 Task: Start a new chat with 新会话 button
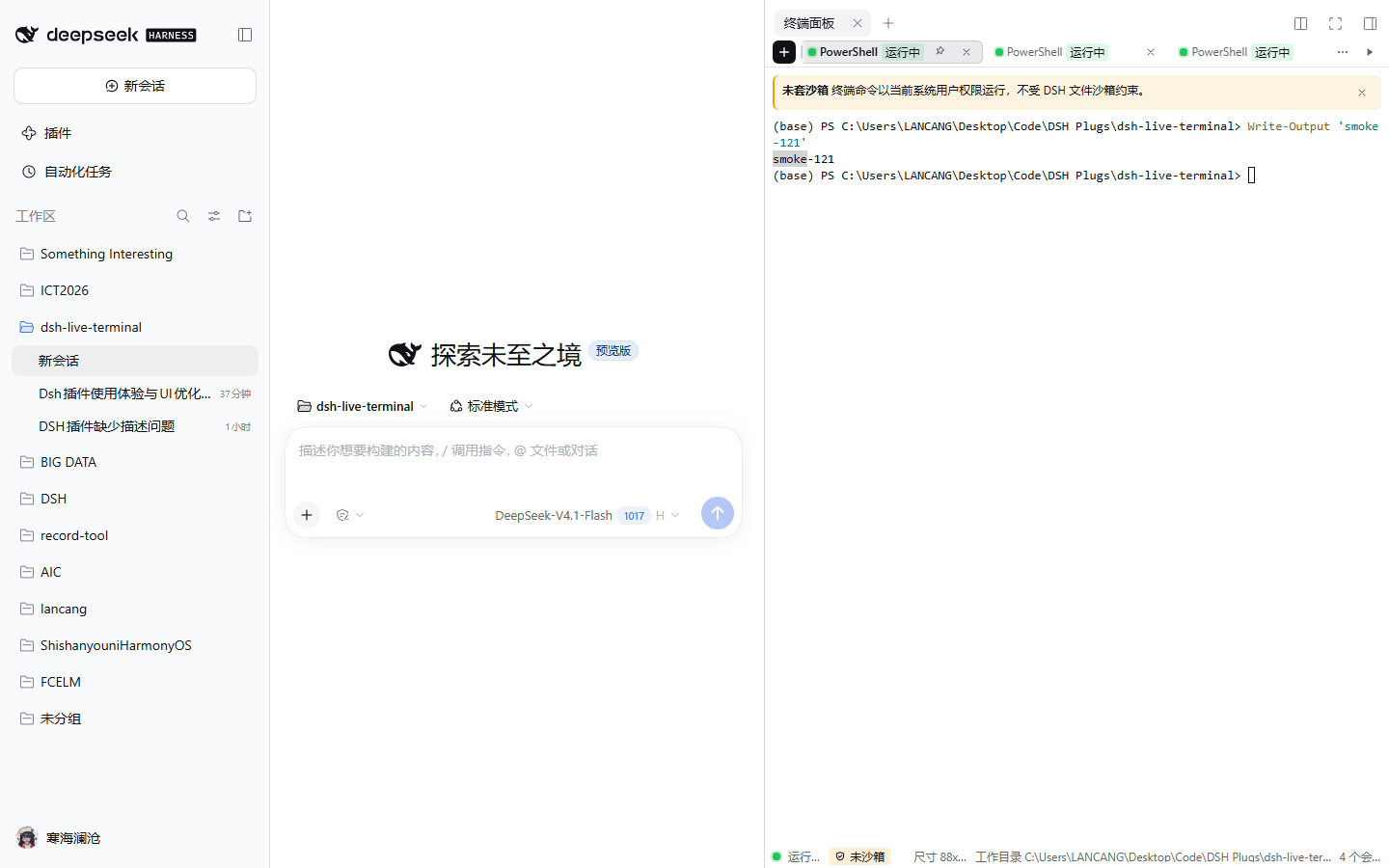[x=135, y=86]
